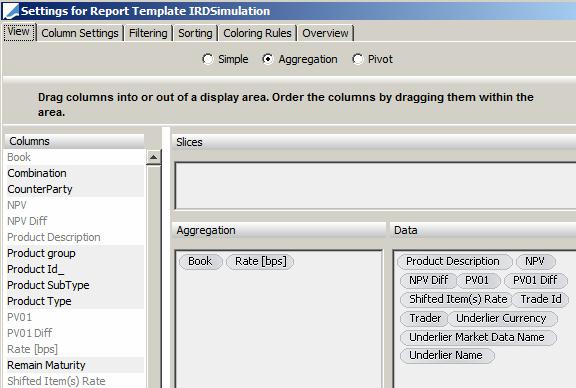Click the Columns list scrollbar track

tap(154, 276)
